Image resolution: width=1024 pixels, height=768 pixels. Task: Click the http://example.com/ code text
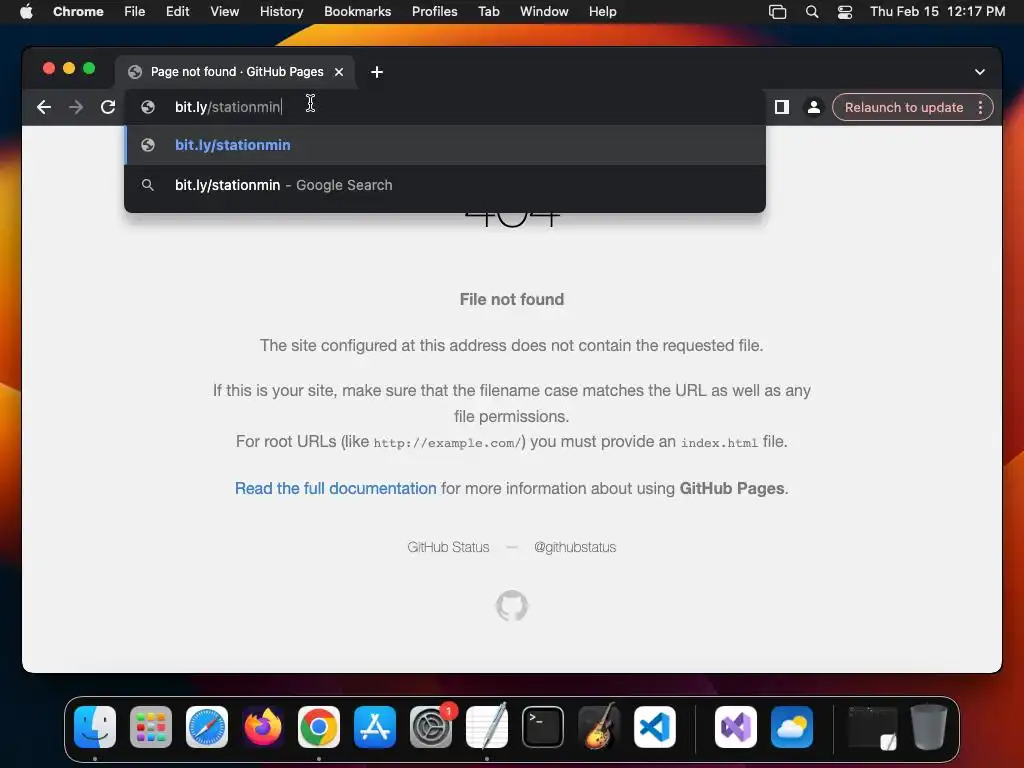pos(447,443)
